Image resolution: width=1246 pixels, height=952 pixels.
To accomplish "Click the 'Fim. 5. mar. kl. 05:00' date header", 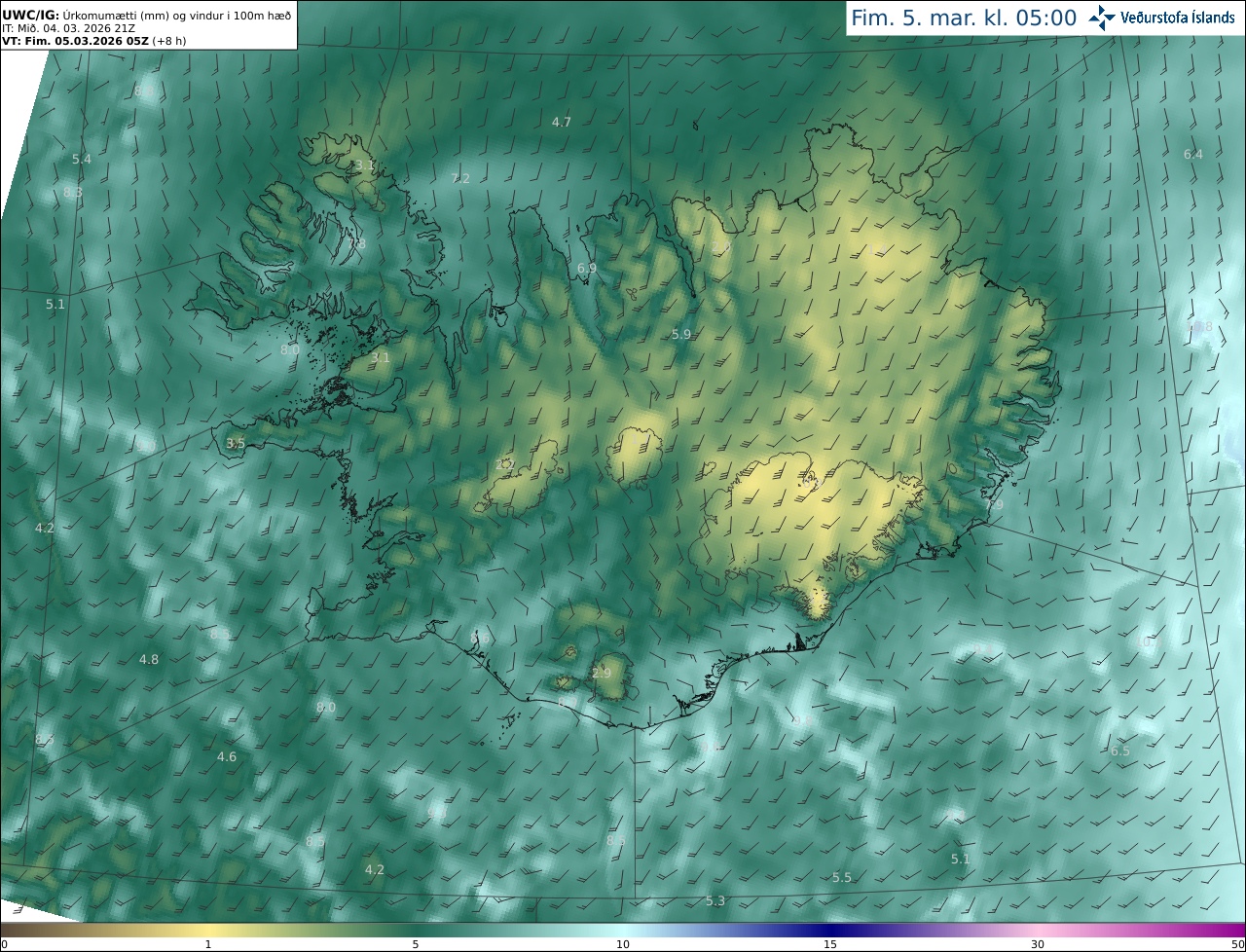I will coord(963,18).
